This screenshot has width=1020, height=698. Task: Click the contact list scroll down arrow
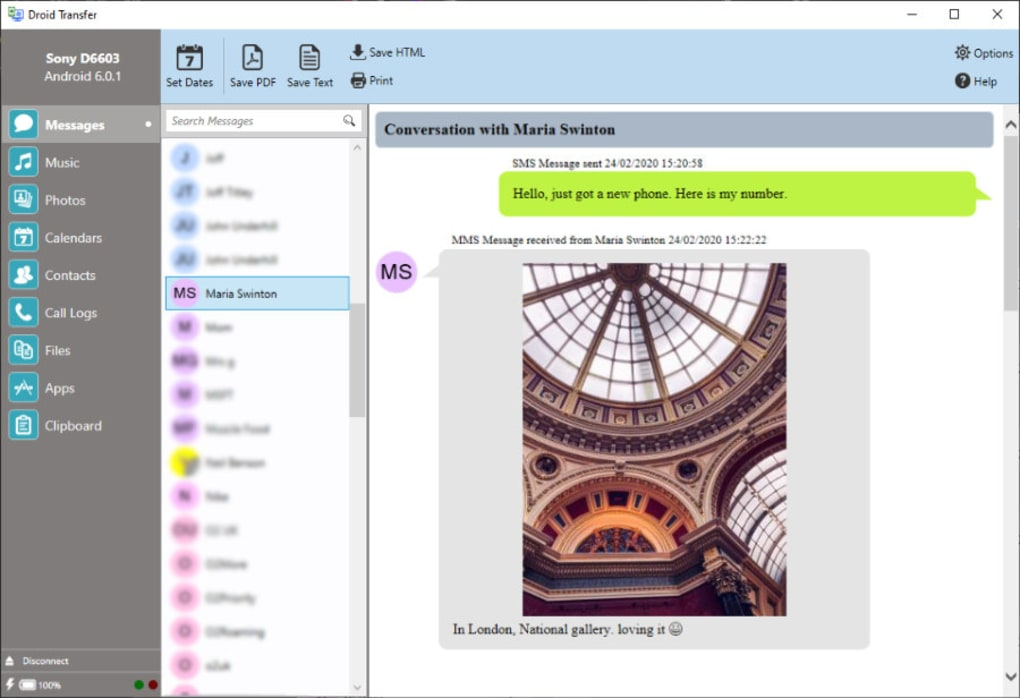tap(358, 687)
